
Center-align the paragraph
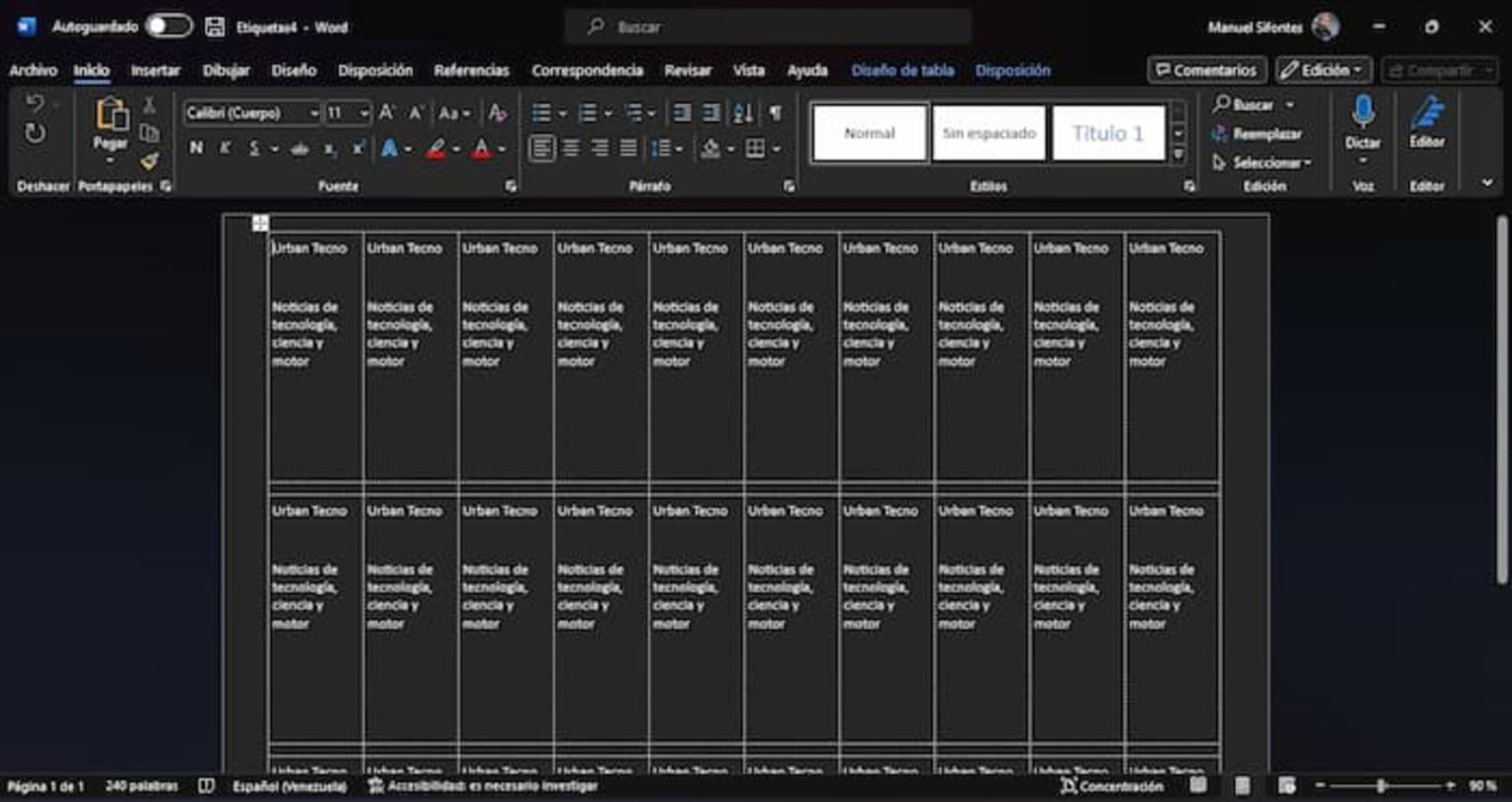(x=571, y=149)
